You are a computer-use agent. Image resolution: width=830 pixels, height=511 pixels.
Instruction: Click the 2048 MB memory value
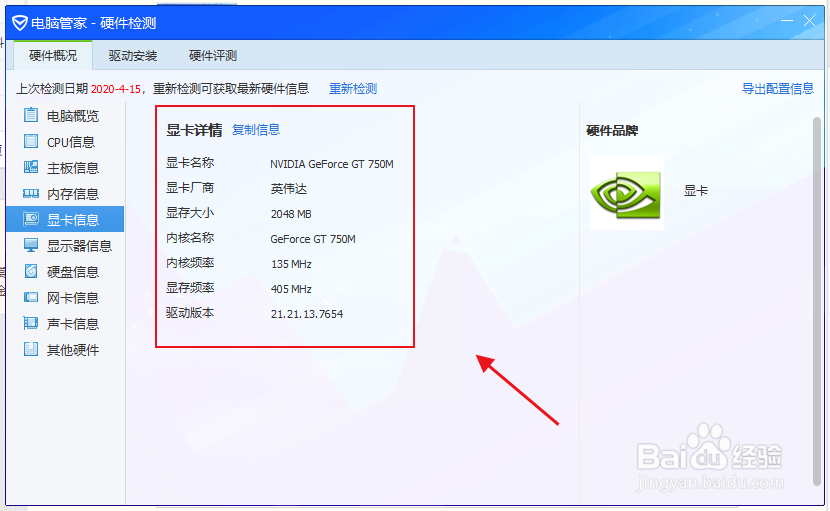point(291,214)
